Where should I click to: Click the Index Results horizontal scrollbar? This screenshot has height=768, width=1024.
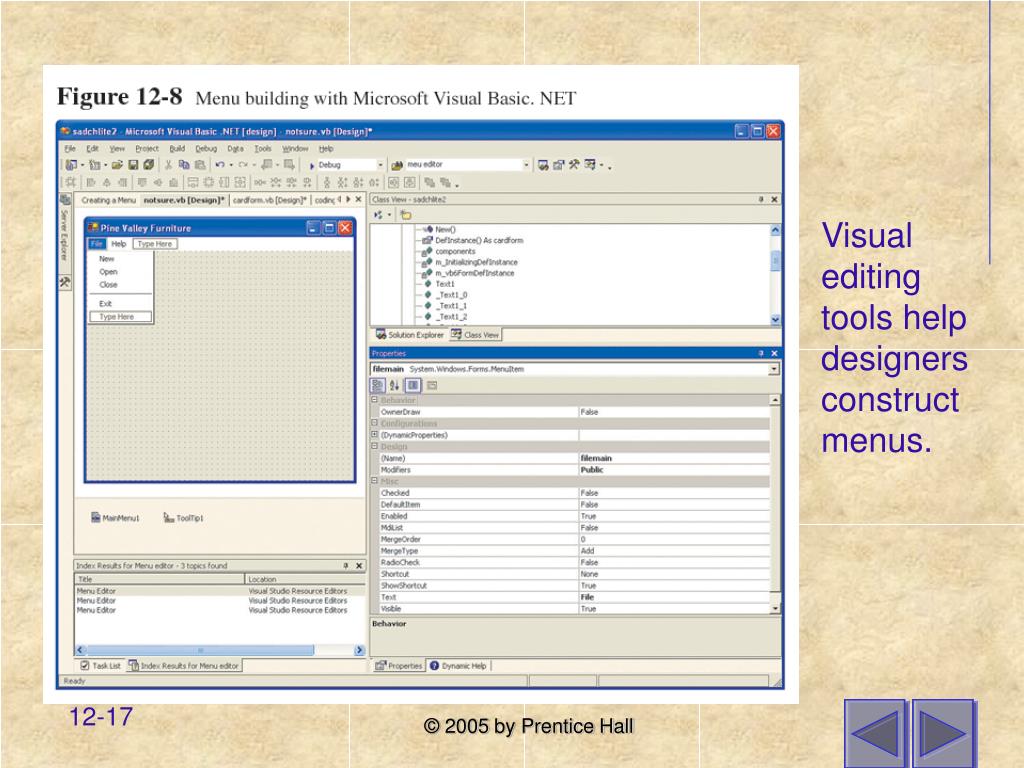point(220,650)
